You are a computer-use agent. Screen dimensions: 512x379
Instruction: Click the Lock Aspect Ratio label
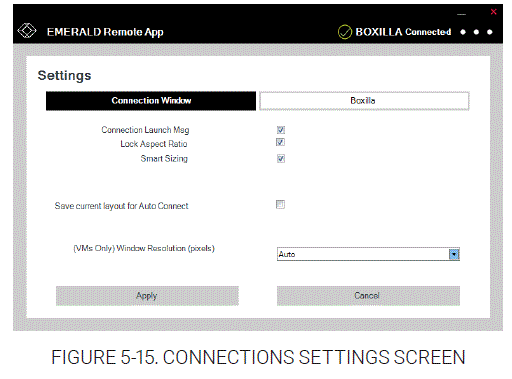[154, 144]
